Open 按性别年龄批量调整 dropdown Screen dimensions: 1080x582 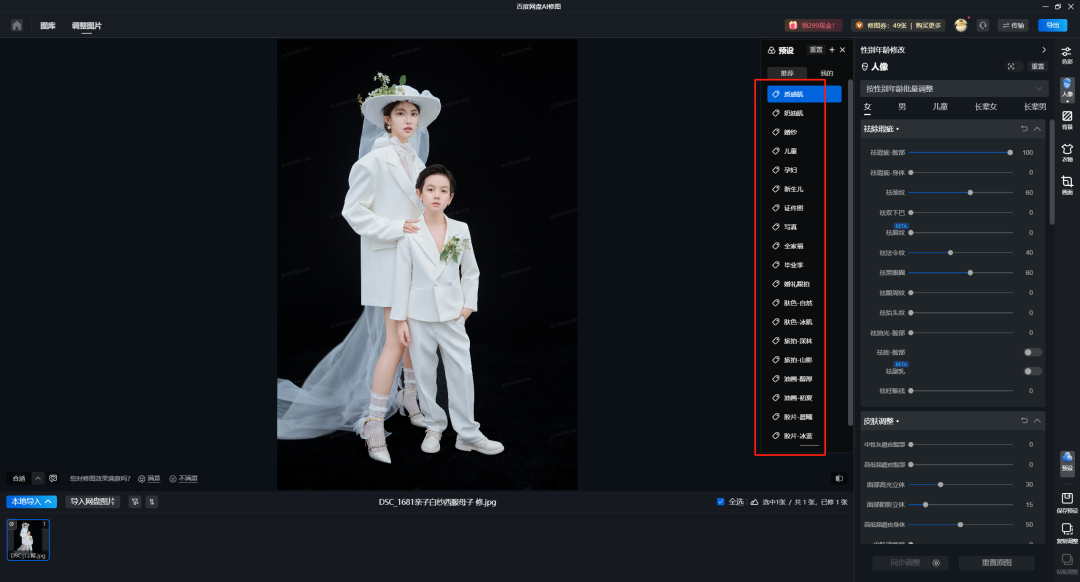[954, 89]
